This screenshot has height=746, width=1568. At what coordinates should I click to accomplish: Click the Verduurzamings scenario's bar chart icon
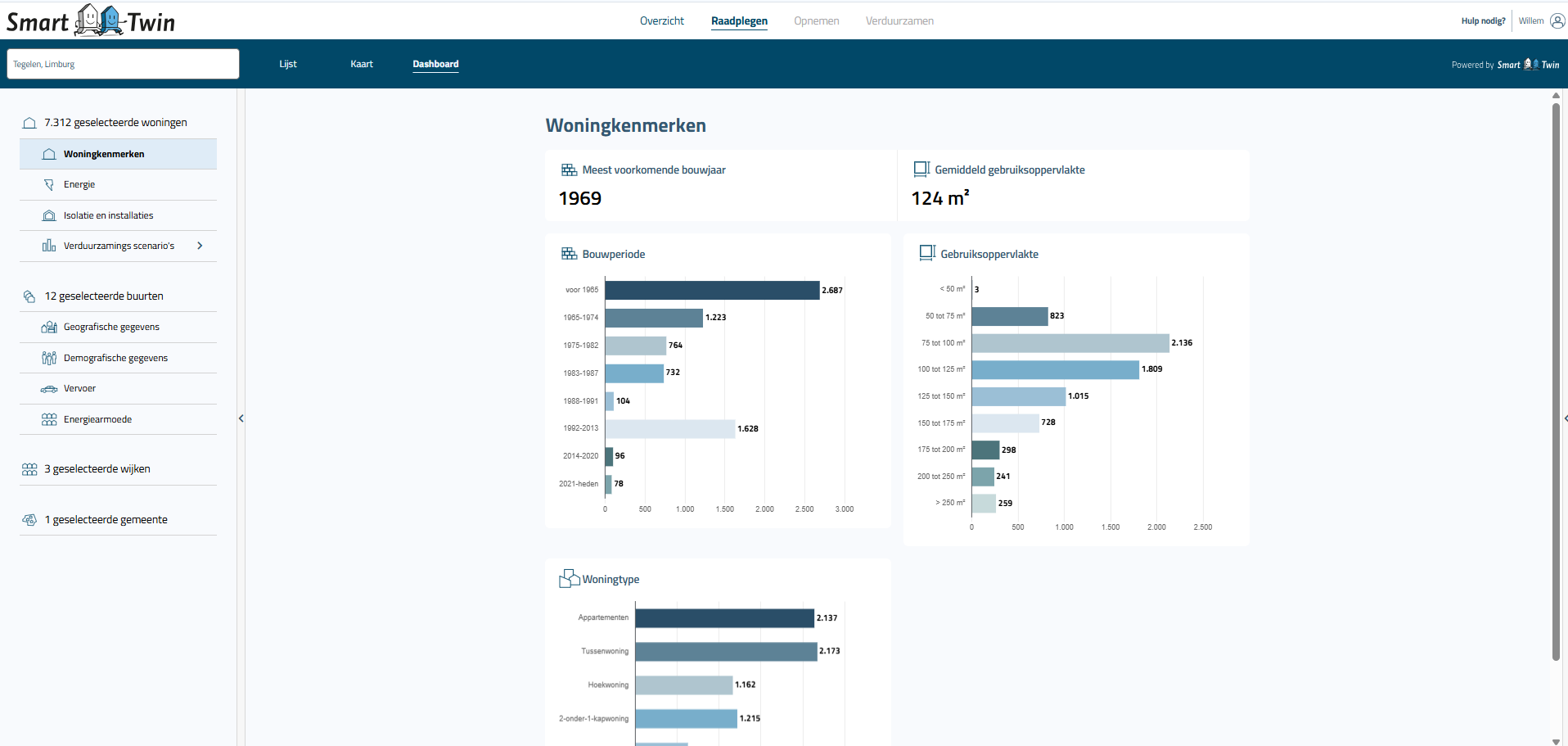click(48, 245)
